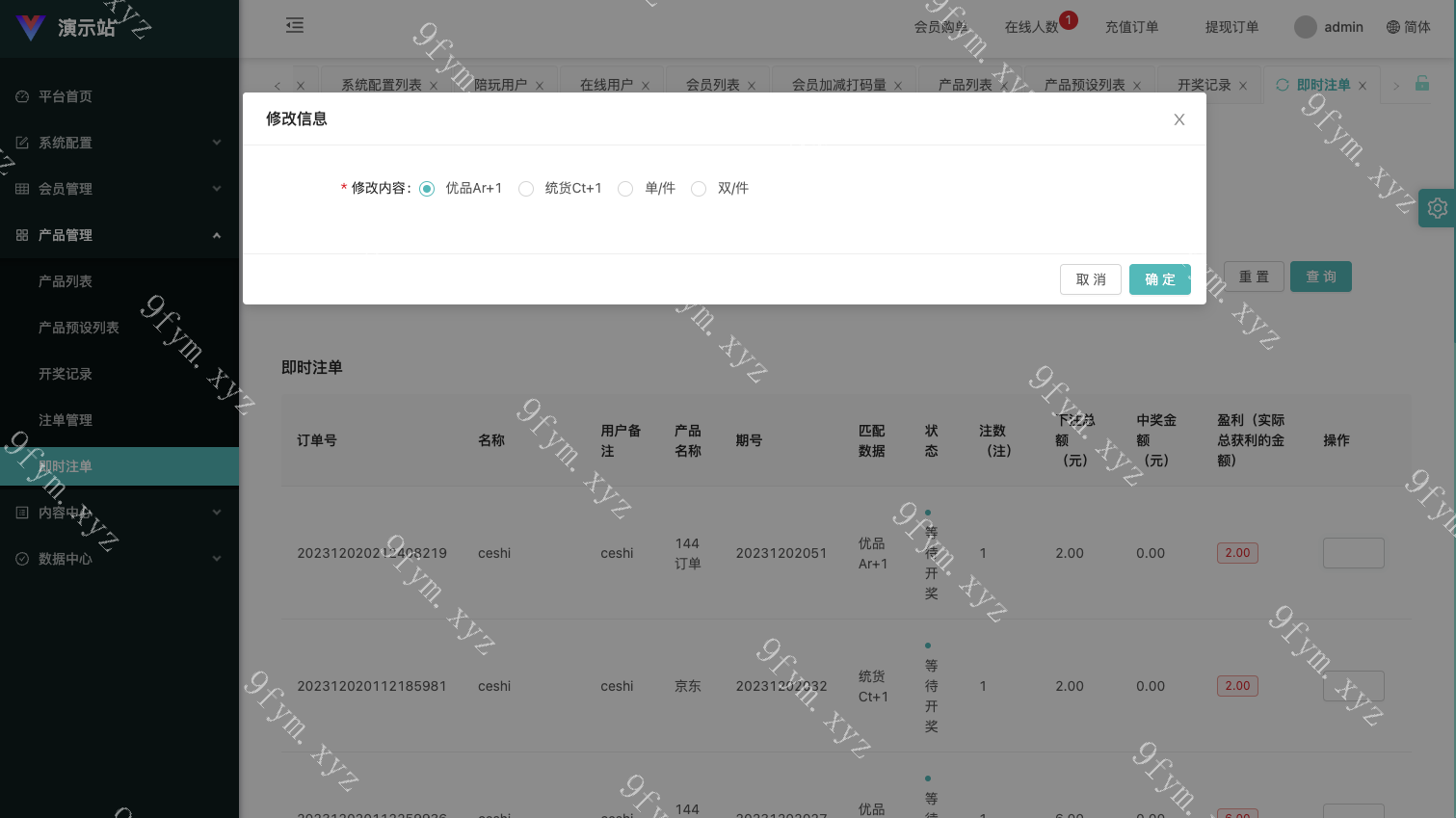The height and width of the screenshot is (818, 1456).
Task: Click order number 202312020112185981
Action: [372, 686]
